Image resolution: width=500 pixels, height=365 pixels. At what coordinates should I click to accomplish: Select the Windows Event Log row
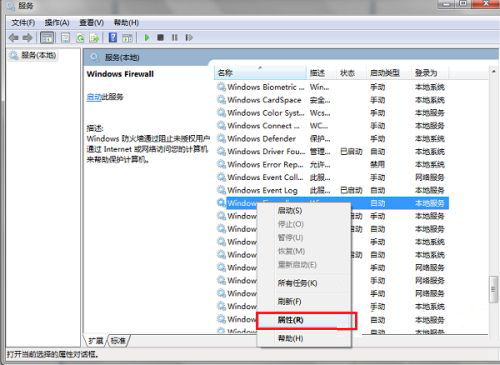coord(332,190)
